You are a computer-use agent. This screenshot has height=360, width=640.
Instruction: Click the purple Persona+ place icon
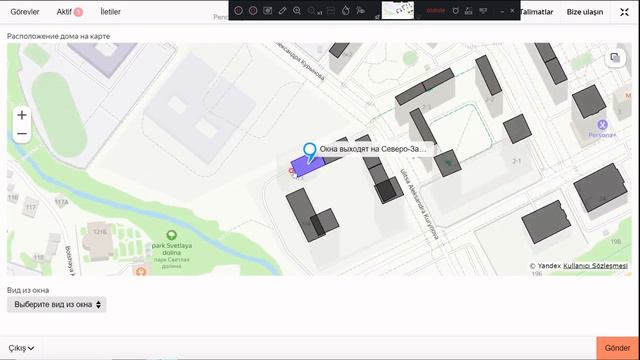(x=602, y=124)
